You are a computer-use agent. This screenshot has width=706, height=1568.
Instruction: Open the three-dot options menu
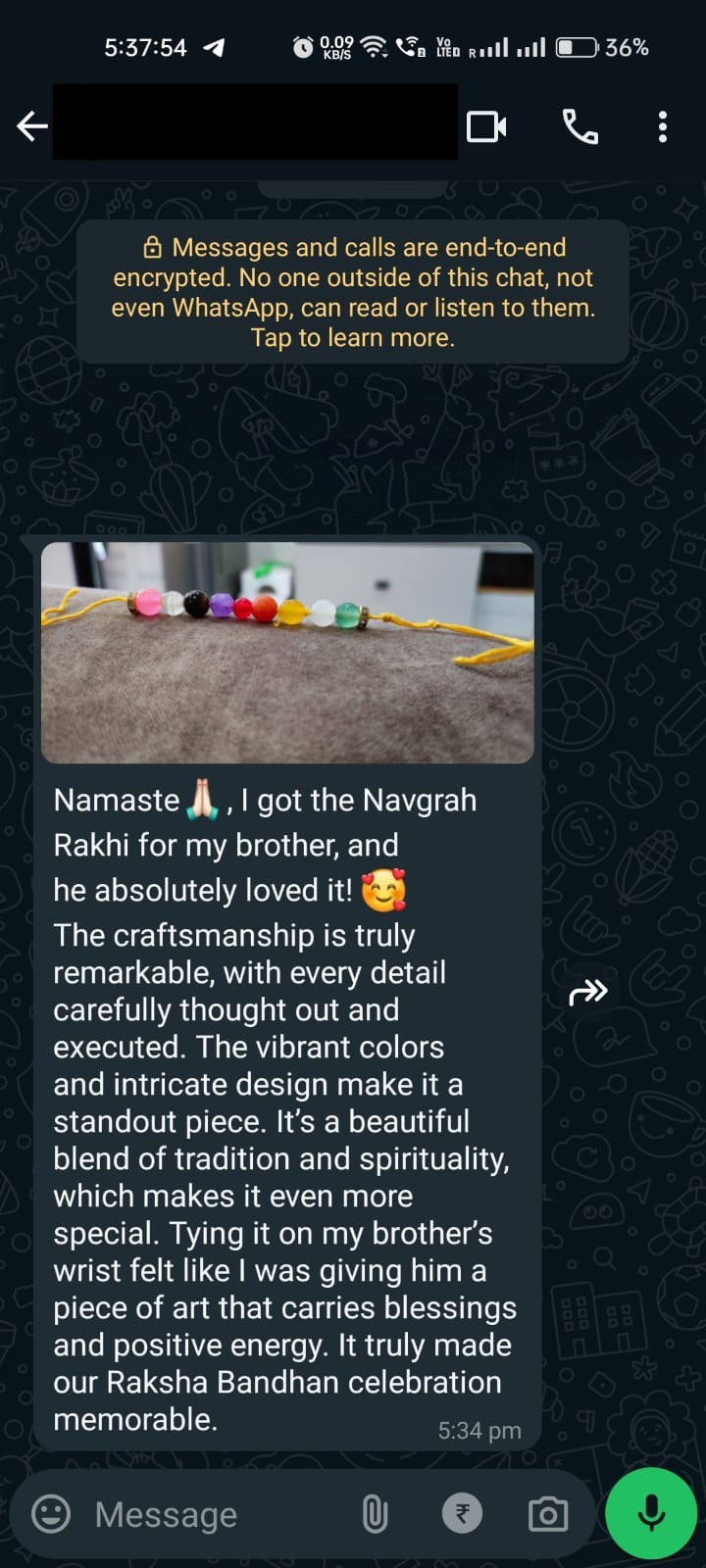(663, 126)
